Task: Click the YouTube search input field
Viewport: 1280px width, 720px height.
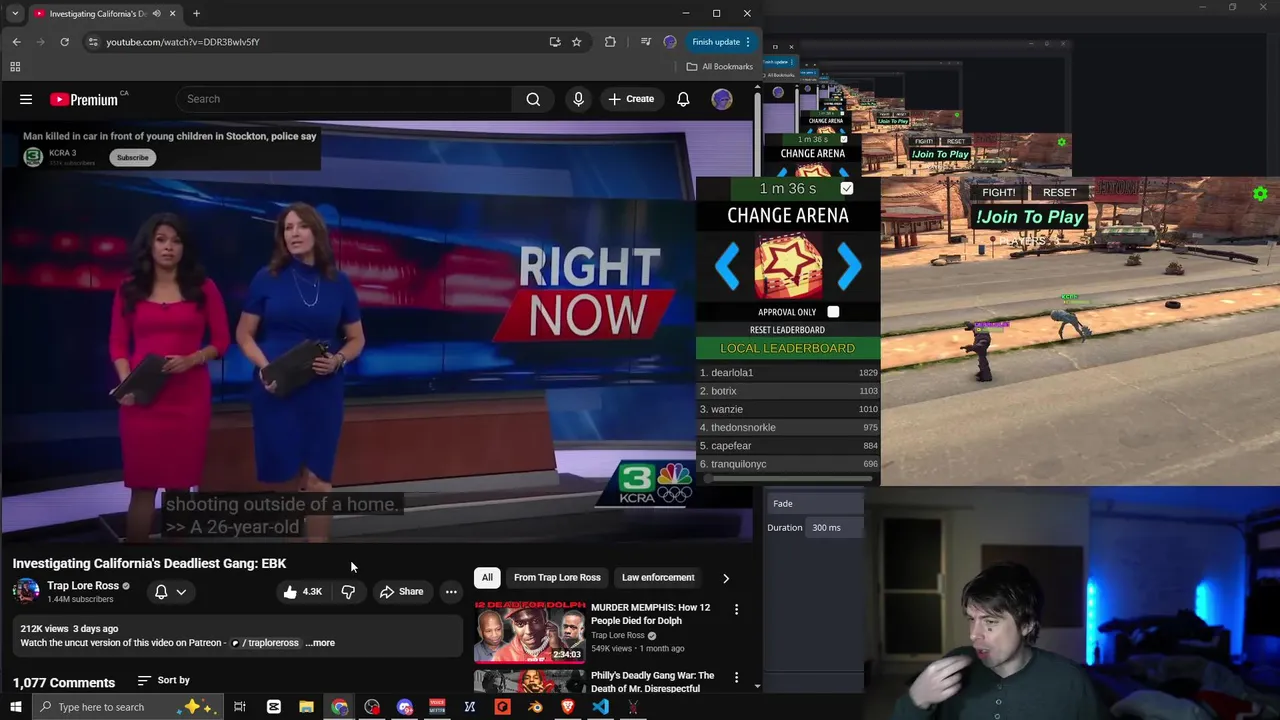Action: 345,99
